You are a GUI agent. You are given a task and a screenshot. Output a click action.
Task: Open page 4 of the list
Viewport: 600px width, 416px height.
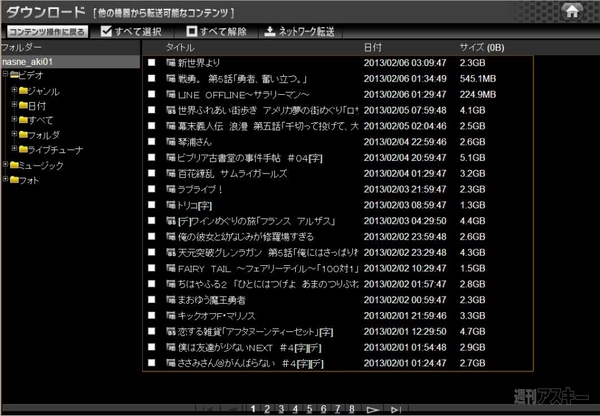(295, 409)
